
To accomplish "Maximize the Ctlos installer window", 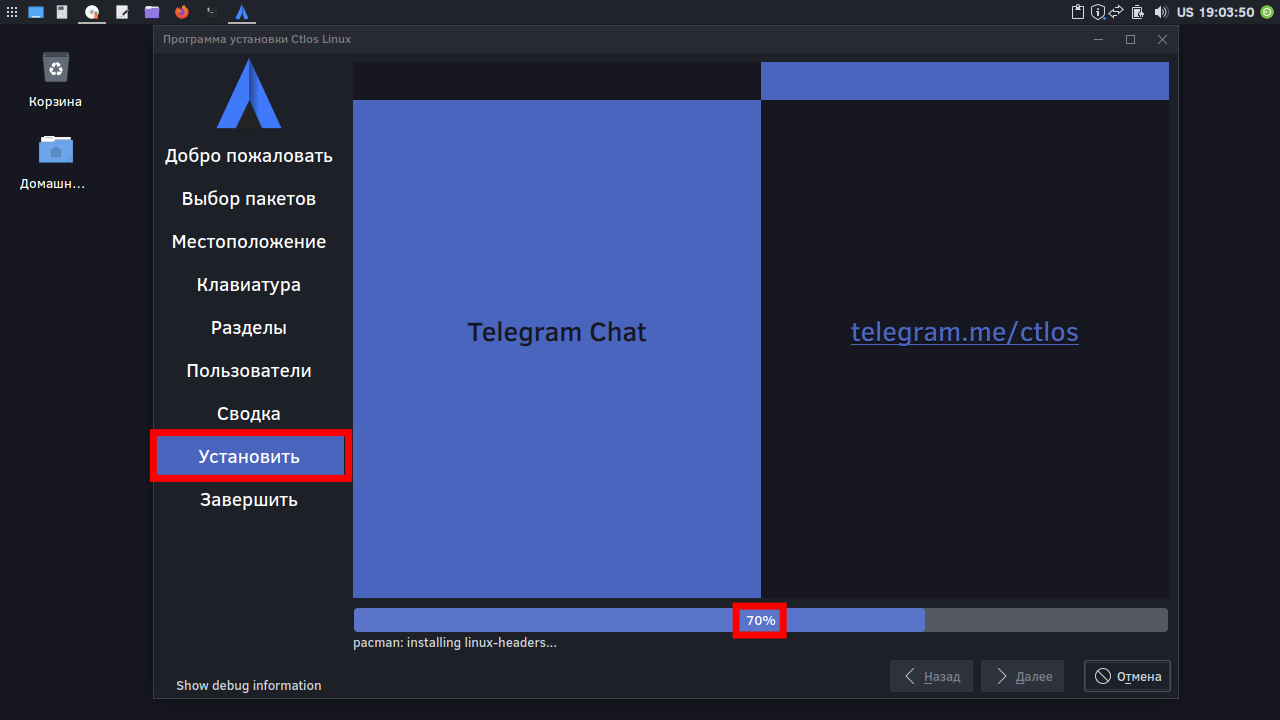I will [x=1130, y=40].
